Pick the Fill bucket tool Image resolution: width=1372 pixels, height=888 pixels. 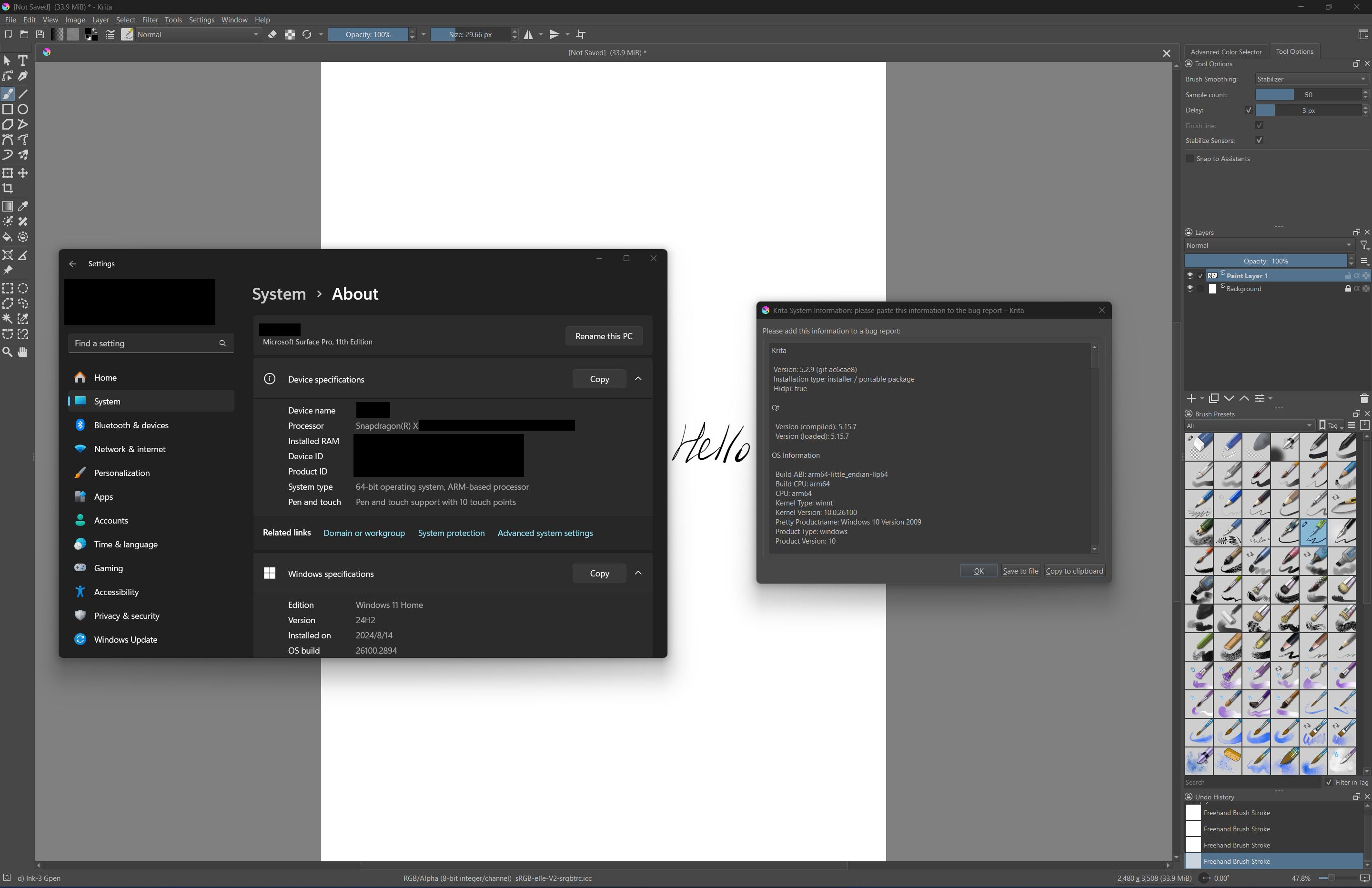[x=8, y=237]
